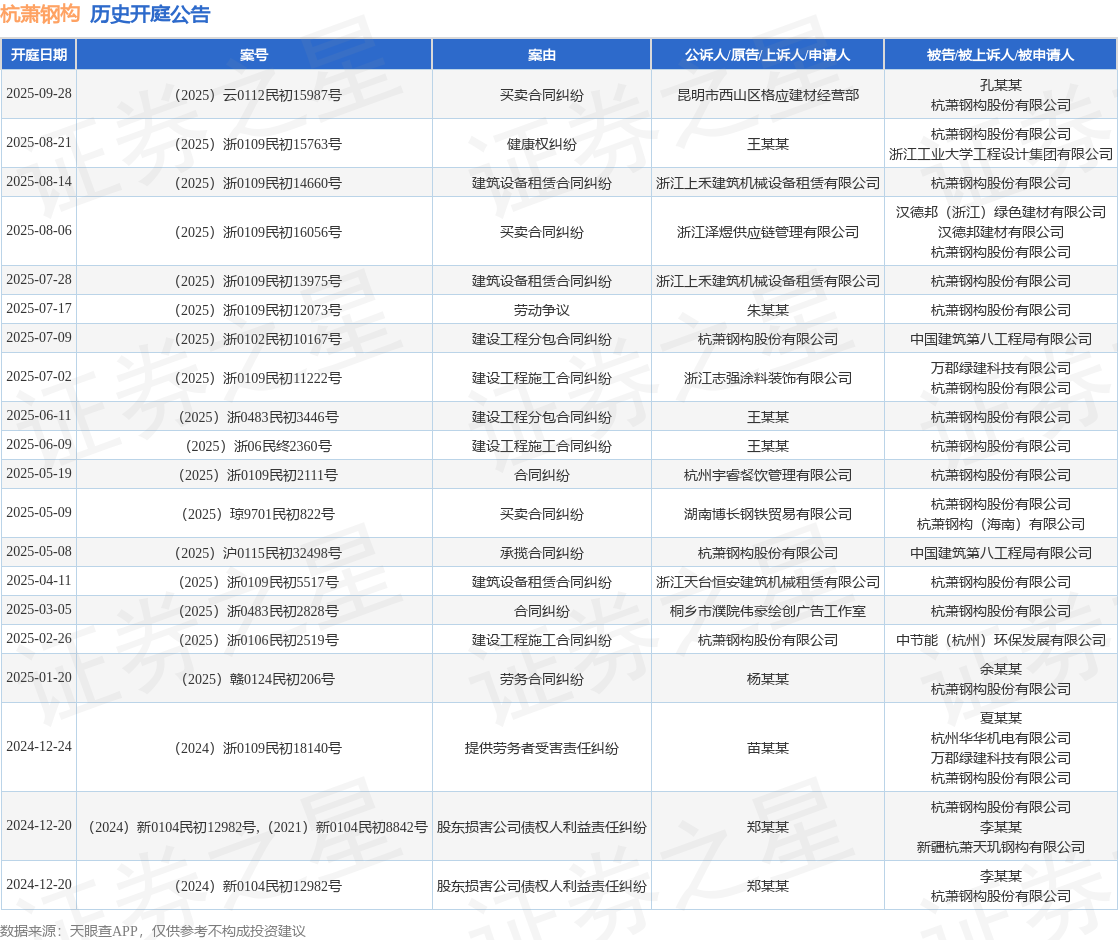Image resolution: width=1118 pixels, height=940 pixels.
Task: Click plaintiff '湖南博长钢铁贸易有限公司'
Action: point(768,514)
